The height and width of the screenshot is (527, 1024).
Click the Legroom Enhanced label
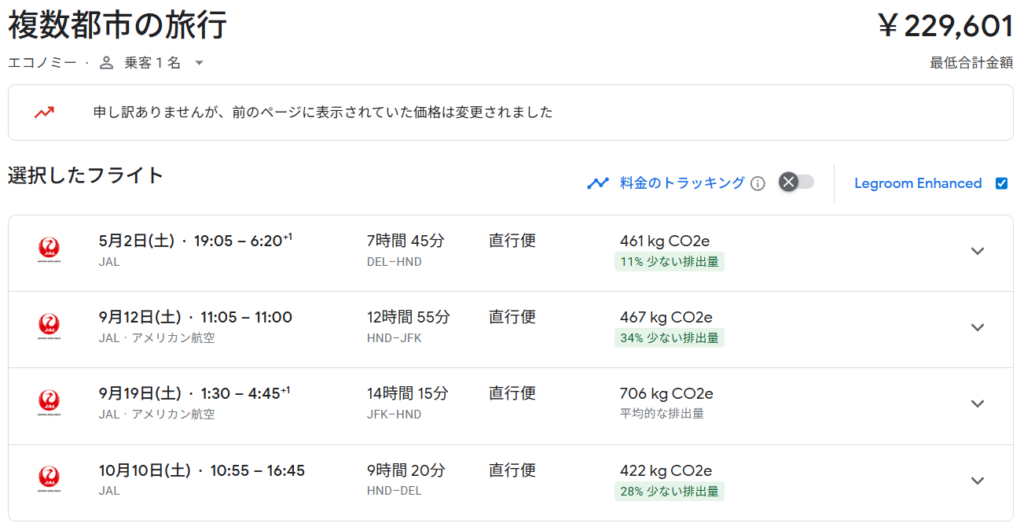(917, 183)
